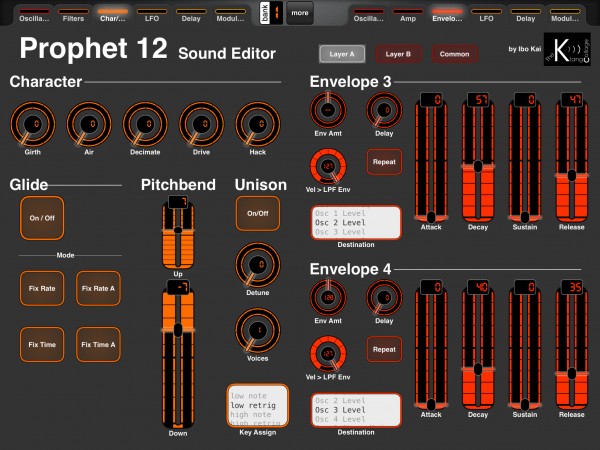This screenshot has width=600, height=450.
Task: Select 'high note' in Key Assign list
Action: point(251,414)
